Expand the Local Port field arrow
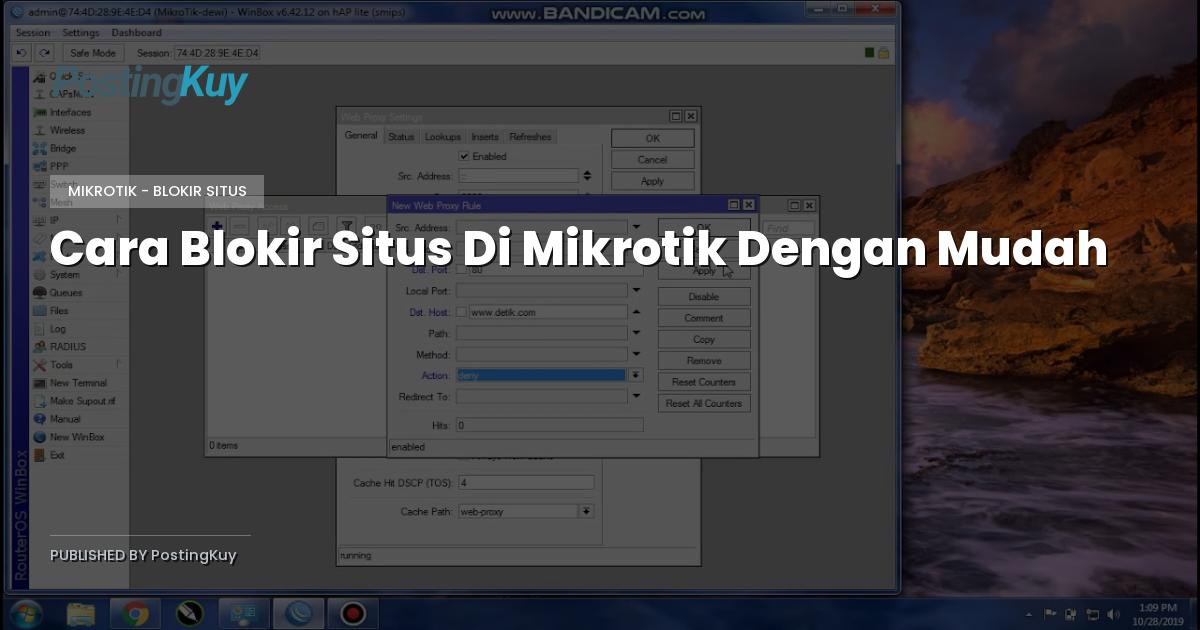The height and width of the screenshot is (630, 1200). pos(636,291)
